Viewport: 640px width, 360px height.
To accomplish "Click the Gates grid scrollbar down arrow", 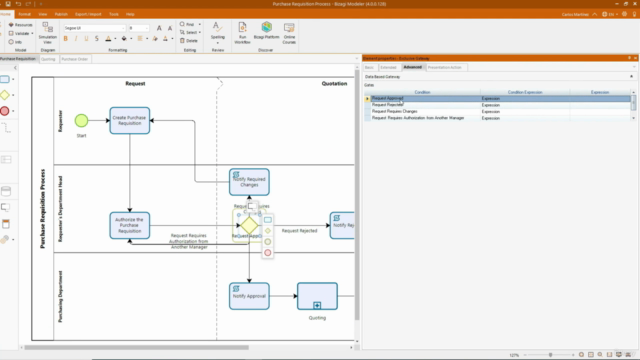I will (x=633, y=118).
